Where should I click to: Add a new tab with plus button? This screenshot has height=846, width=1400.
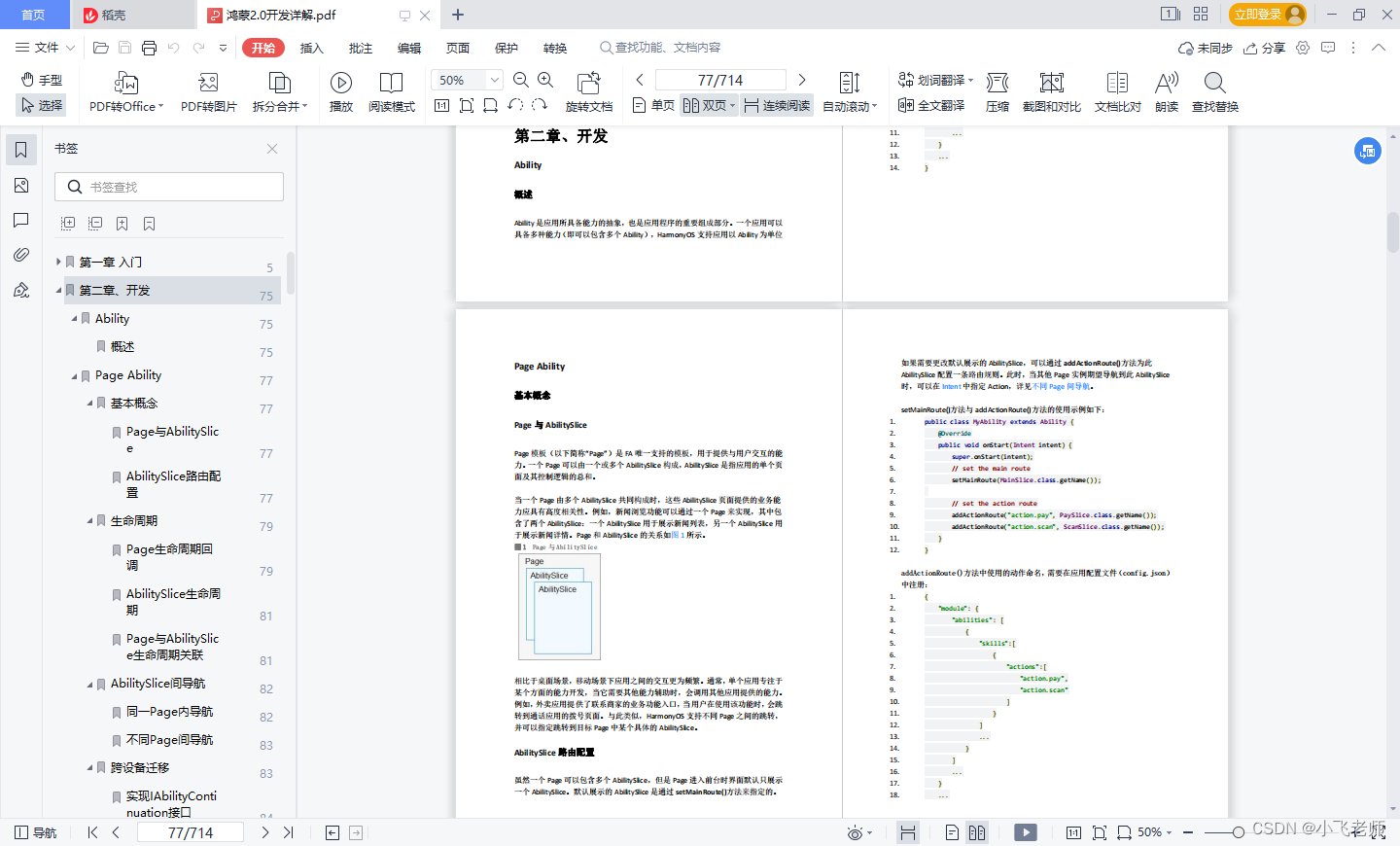pyautogui.click(x=458, y=15)
